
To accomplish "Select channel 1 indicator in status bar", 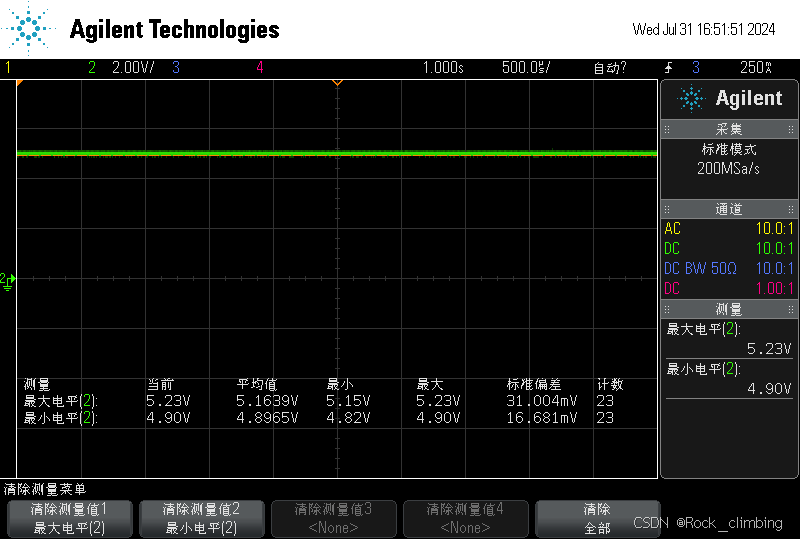I will (x=8, y=67).
